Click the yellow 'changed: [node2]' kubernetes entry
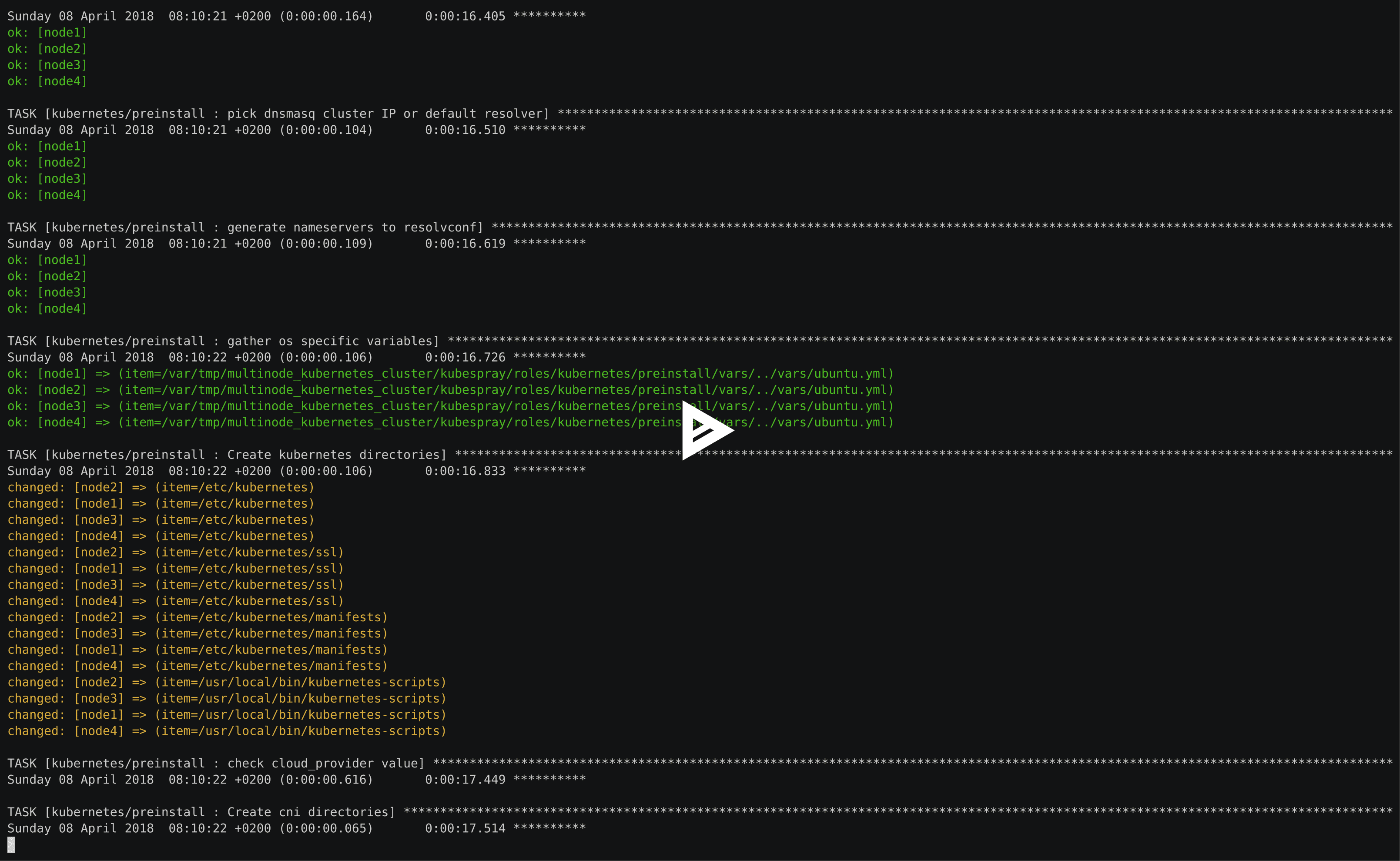Viewport: 1400px width, 861px height. click(x=159, y=487)
